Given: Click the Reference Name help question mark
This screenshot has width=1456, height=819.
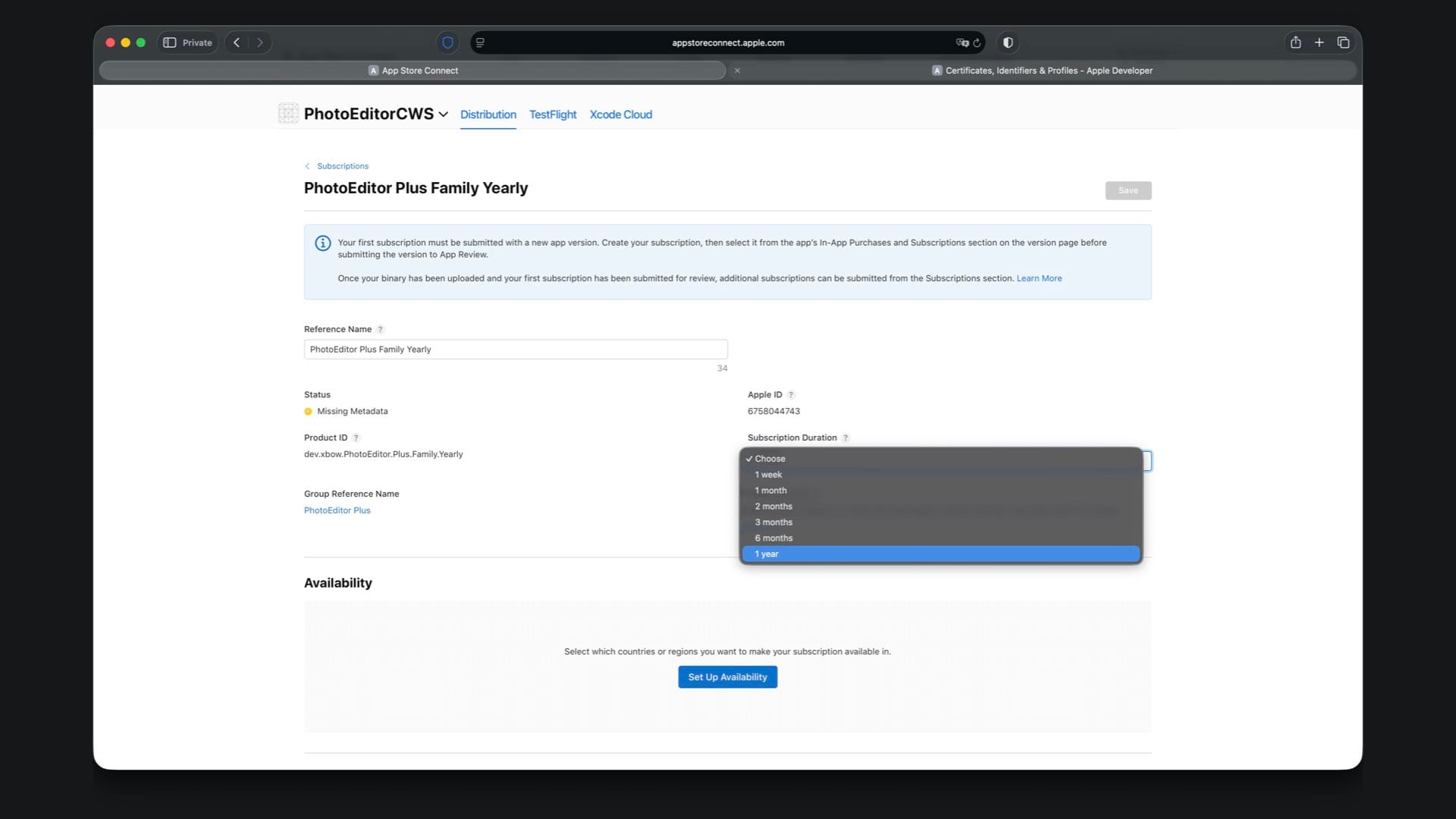Looking at the screenshot, I should tap(381, 329).
